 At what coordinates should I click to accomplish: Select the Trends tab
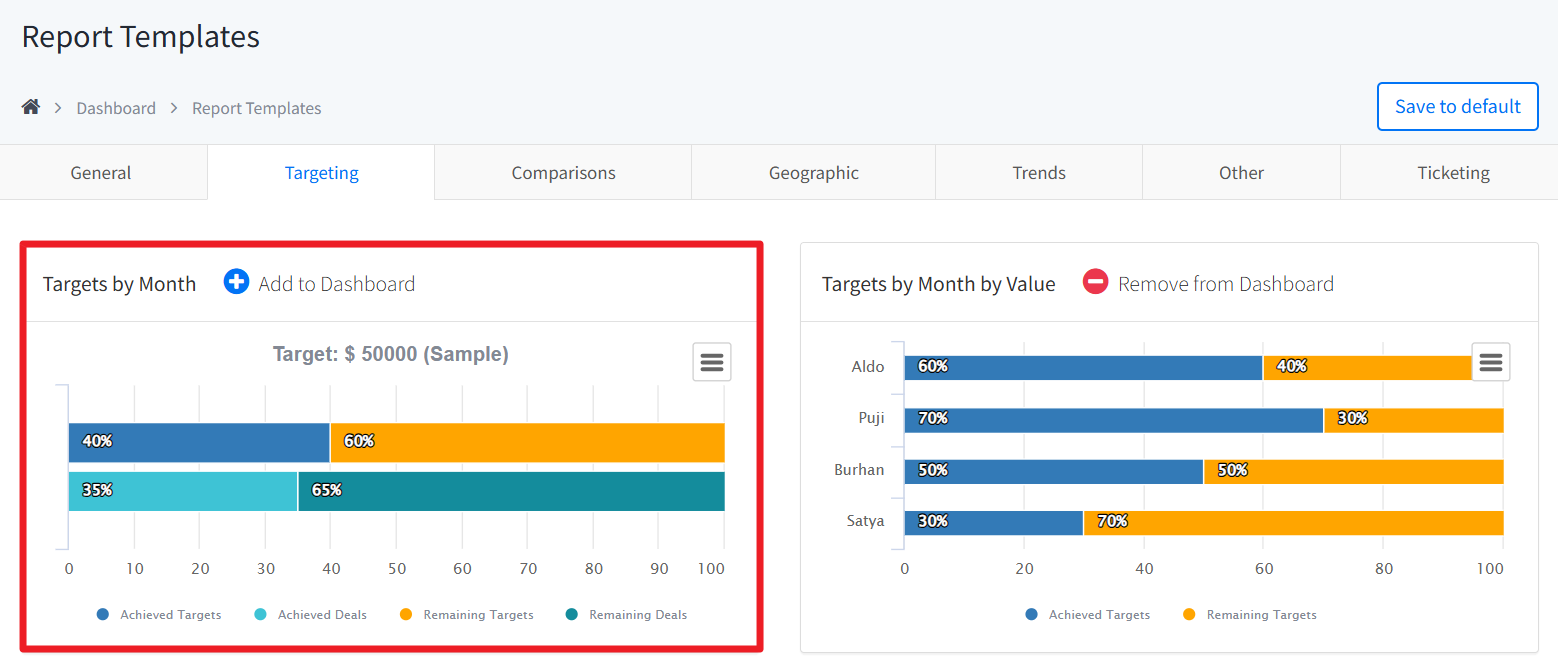(x=1038, y=173)
